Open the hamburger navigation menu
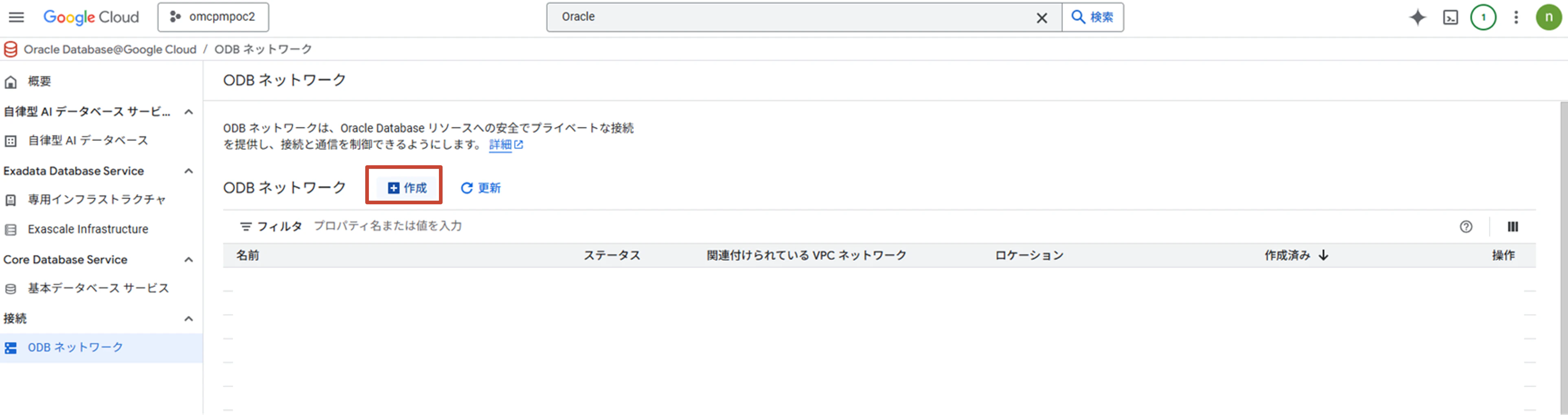1568x420 pixels. (x=16, y=17)
